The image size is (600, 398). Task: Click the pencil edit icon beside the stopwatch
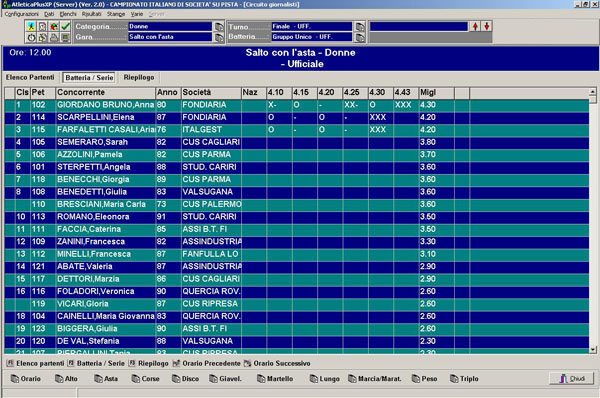click(x=42, y=37)
